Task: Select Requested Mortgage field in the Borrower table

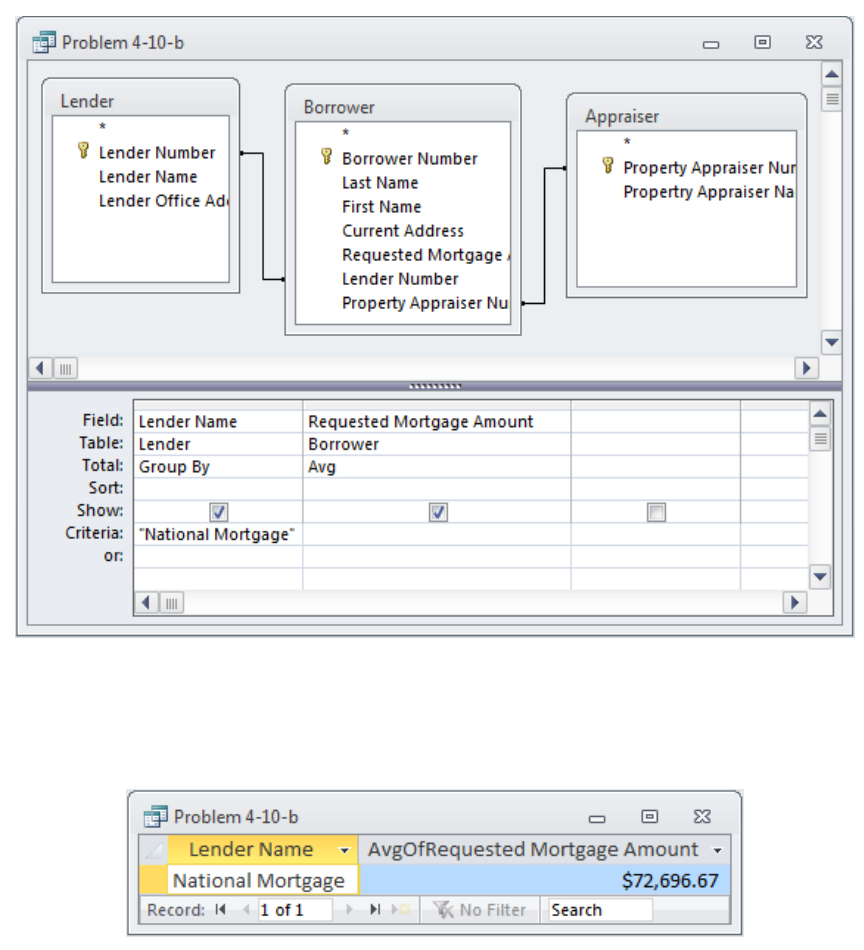Action: (x=426, y=255)
